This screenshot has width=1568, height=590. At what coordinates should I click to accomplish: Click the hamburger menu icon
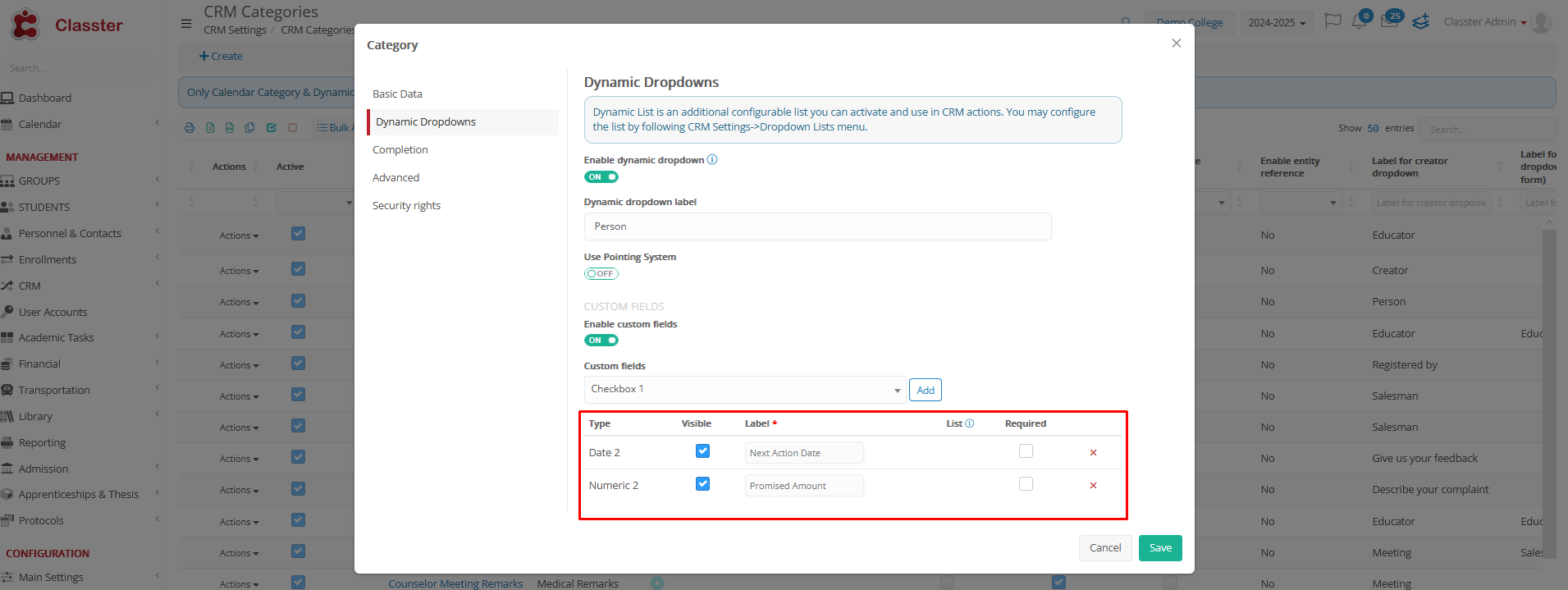186,23
